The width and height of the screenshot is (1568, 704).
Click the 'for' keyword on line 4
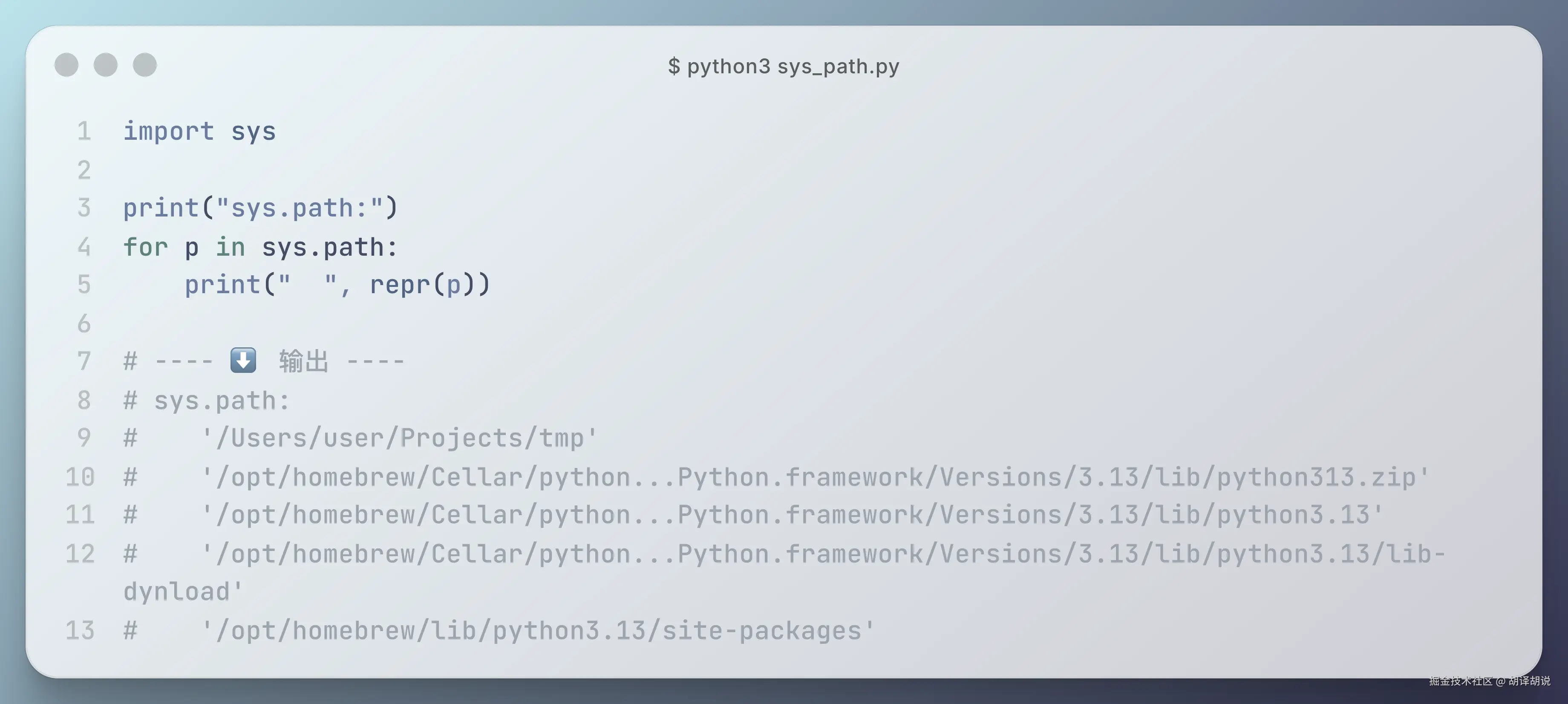coord(145,247)
